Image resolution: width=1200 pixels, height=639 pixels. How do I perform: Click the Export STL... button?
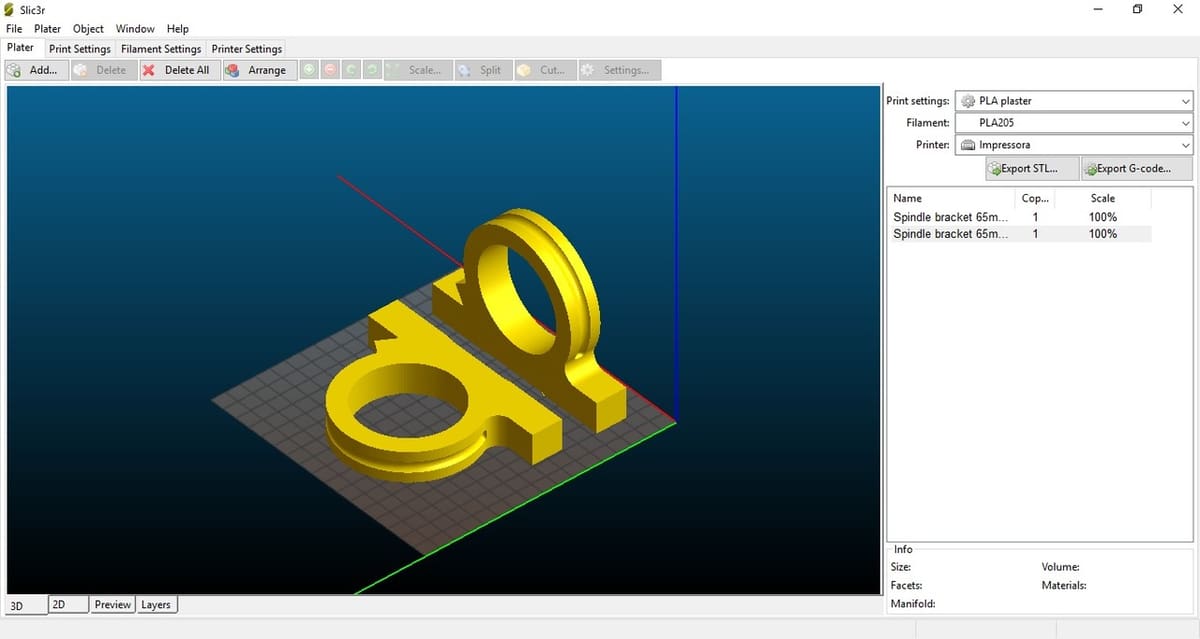click(x=1032, y=169)
